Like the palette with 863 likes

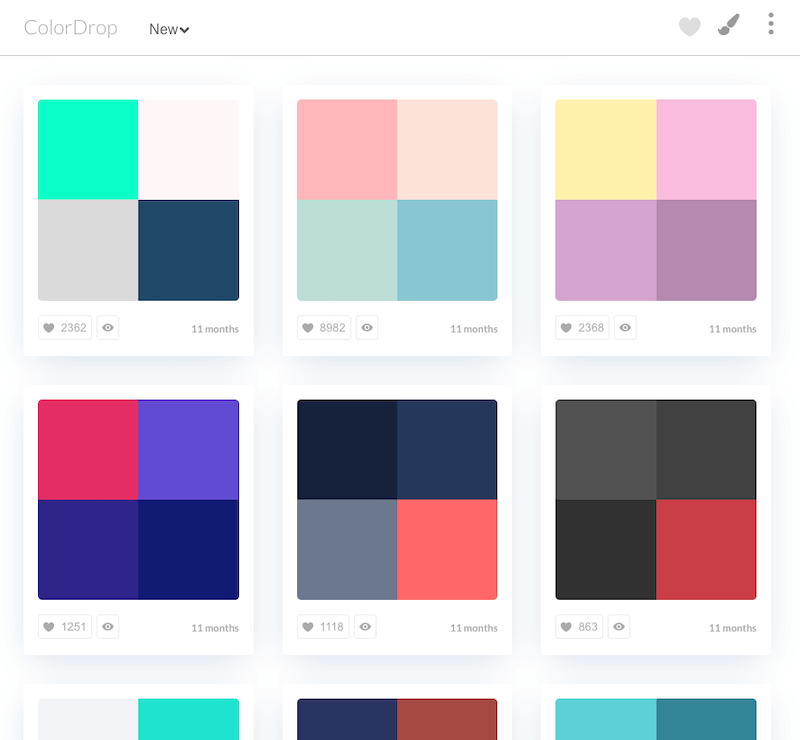tap(579, 627)
